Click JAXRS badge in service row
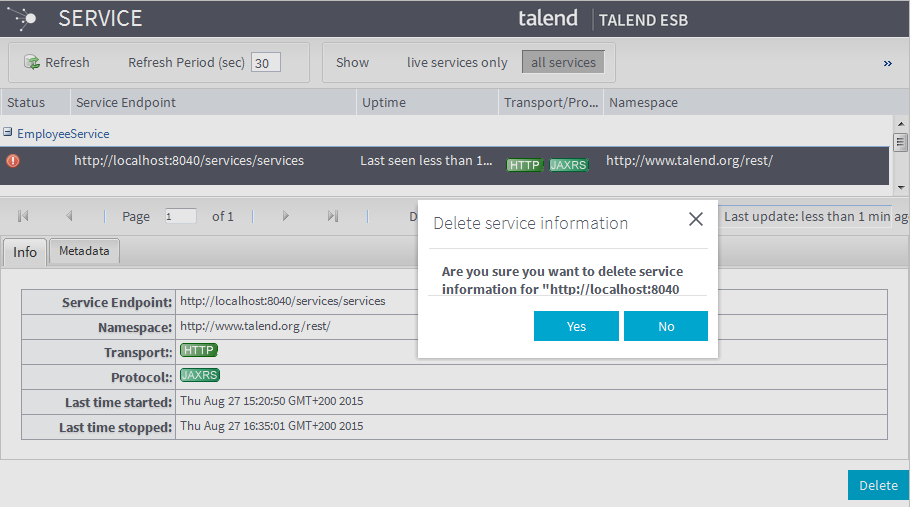Image resolution: width=910 pixels, height=507 pixels. click(x=568, y=165)
